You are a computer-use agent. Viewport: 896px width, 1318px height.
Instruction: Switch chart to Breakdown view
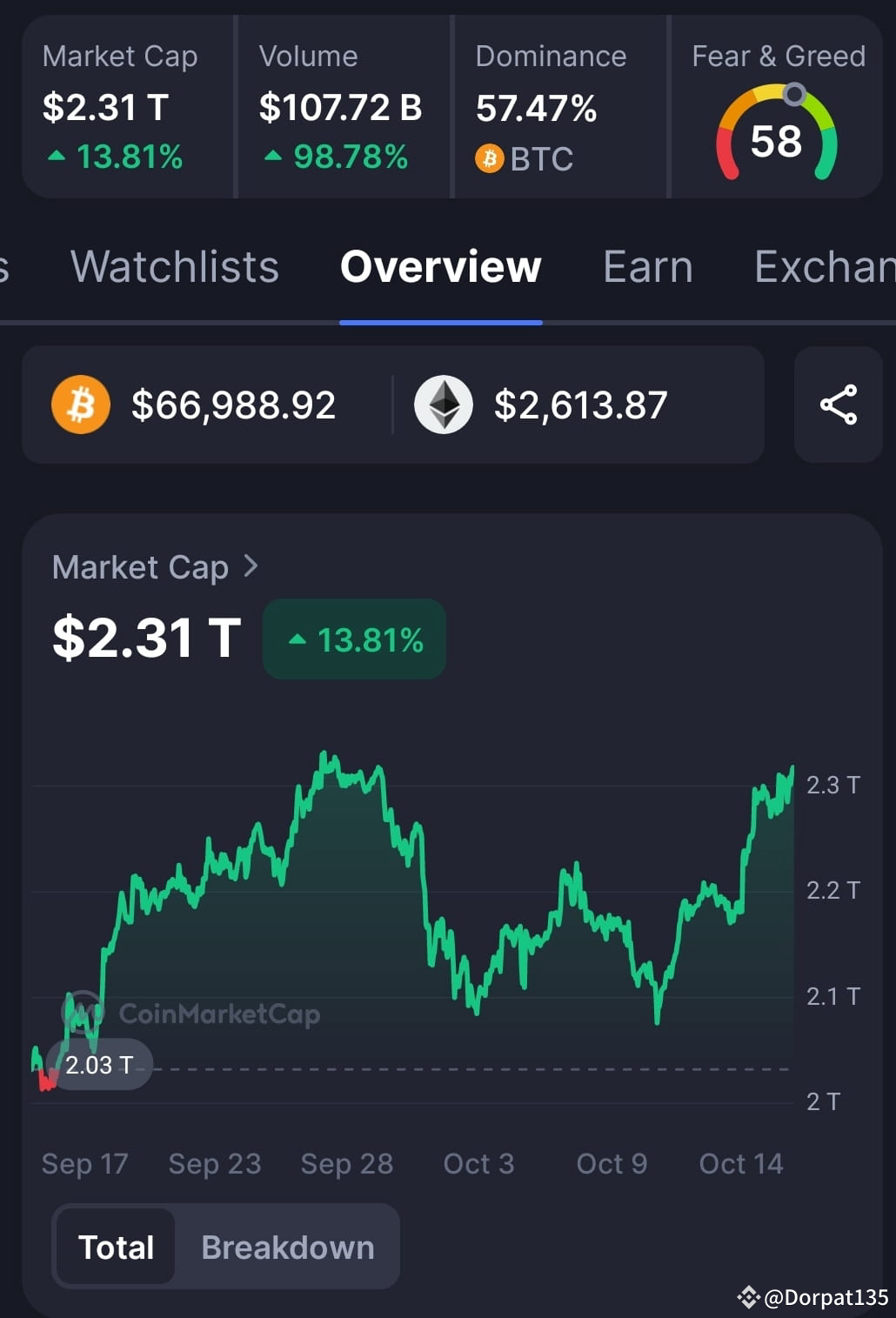point(287,1247)
